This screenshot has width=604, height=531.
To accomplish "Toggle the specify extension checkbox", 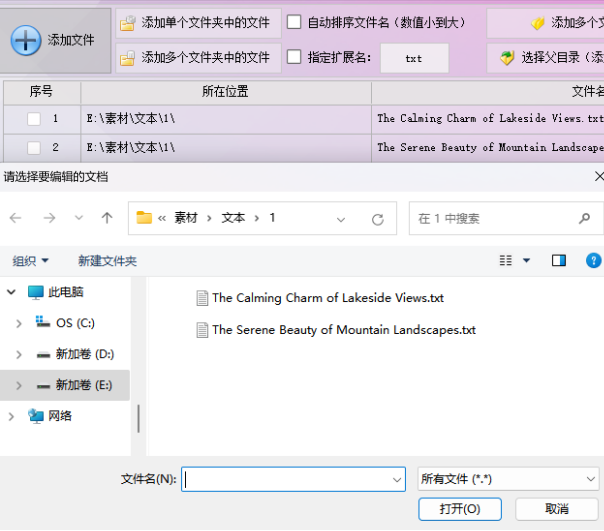I will click(x=294, y=58).
